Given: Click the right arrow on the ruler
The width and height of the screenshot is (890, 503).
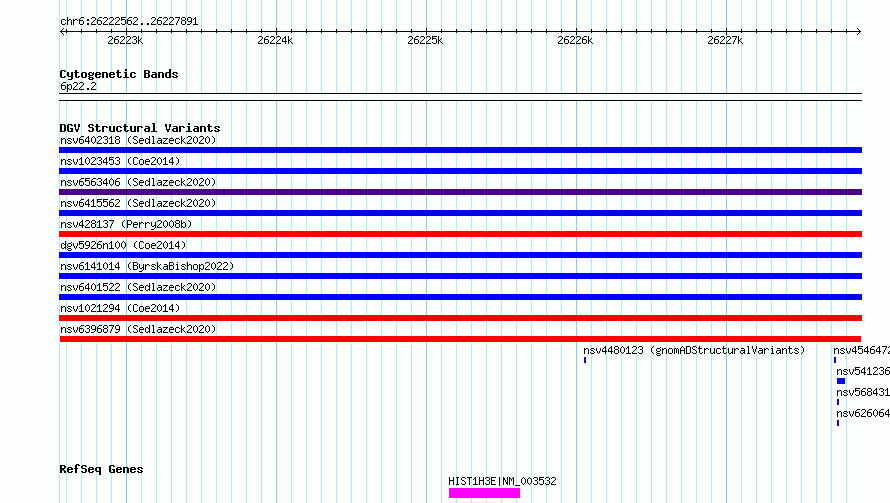Looking at the screenshot, I should (858, 32).
